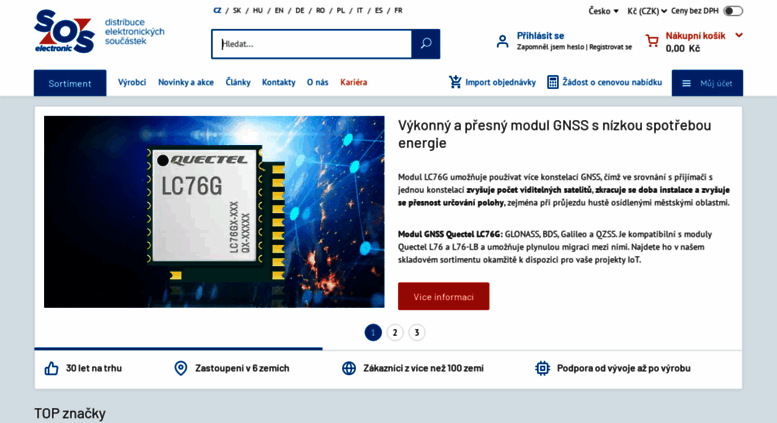Click the Quectel LC76G banner image
Image resolution: width=777 pixels, height=423 pixels.
(x=214, y=212)
